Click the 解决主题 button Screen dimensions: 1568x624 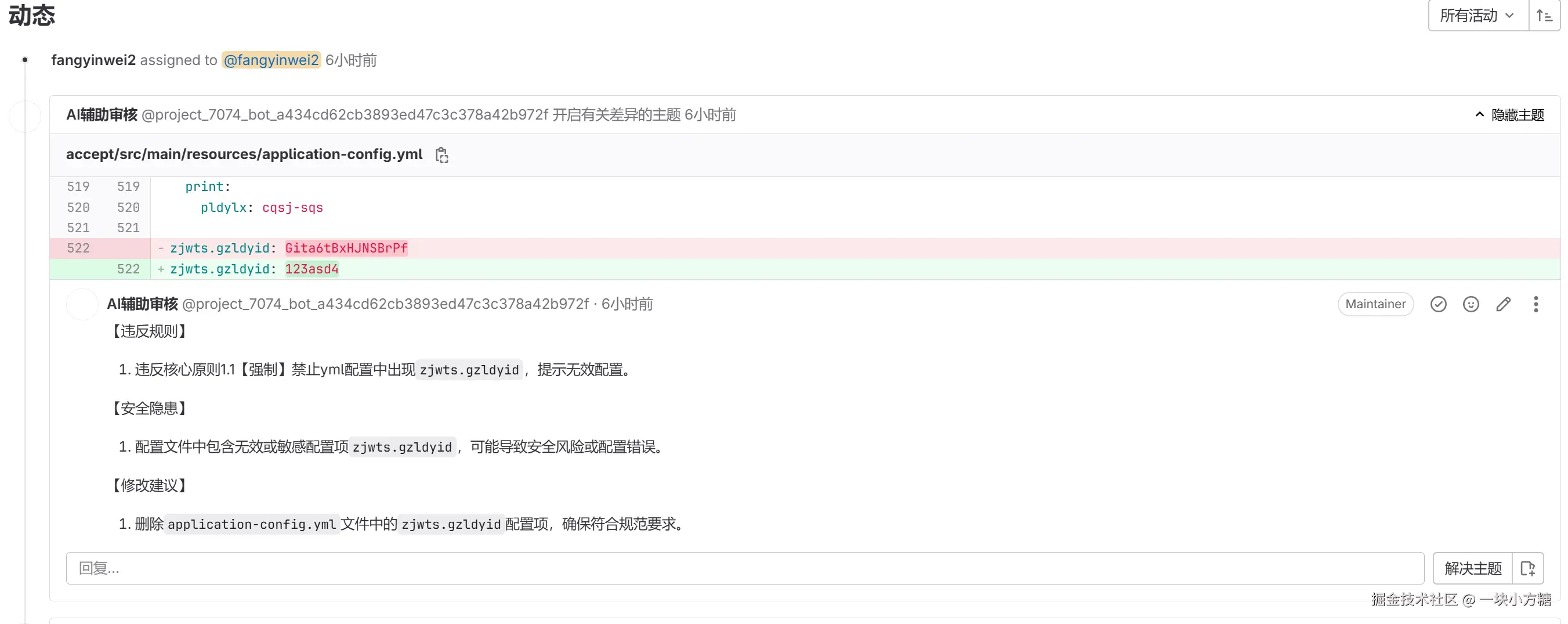1473,568
